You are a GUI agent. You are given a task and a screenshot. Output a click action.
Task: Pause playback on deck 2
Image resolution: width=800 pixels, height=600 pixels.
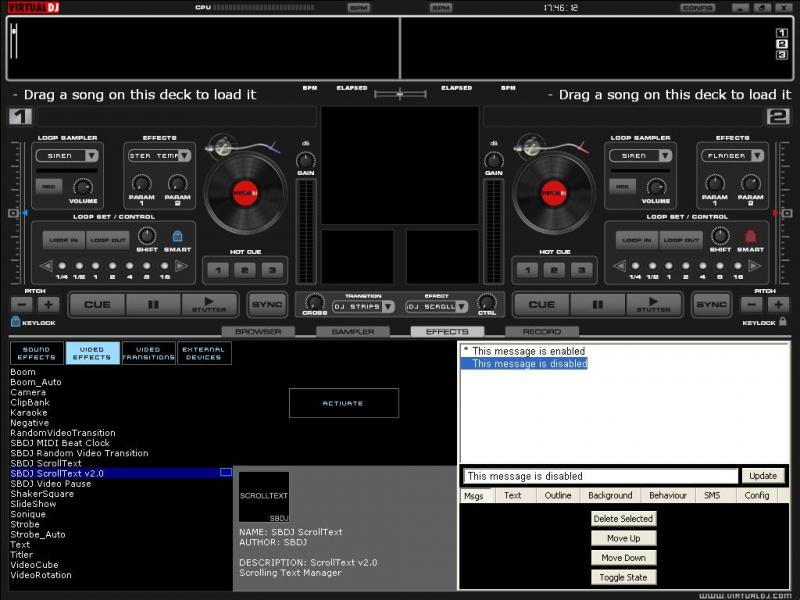click(x=597, y=305)
